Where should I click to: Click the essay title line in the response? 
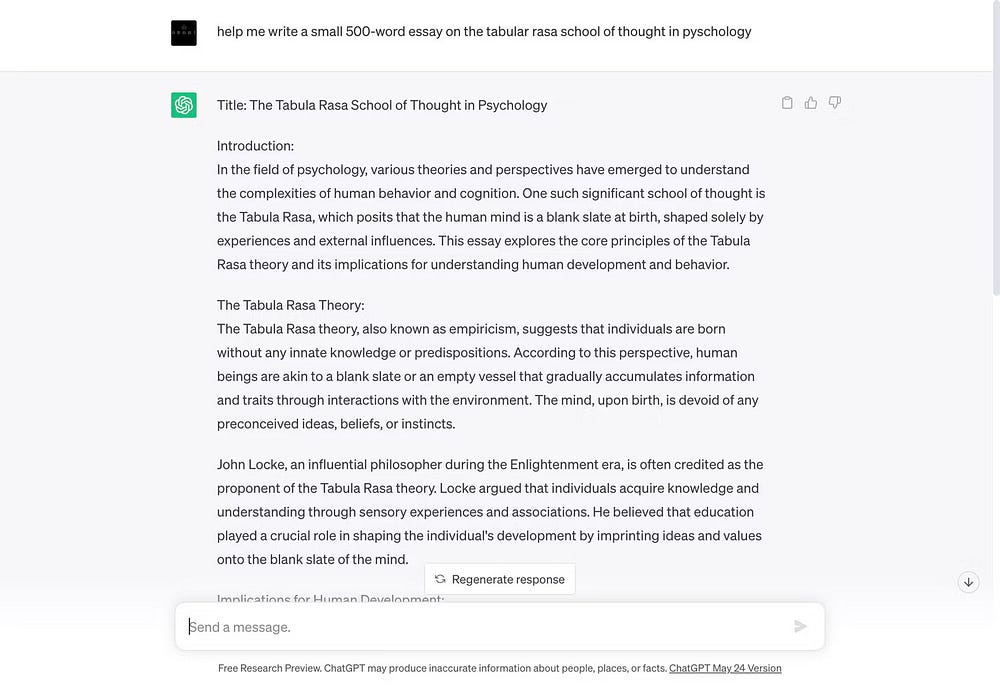(x=382, y=105)
